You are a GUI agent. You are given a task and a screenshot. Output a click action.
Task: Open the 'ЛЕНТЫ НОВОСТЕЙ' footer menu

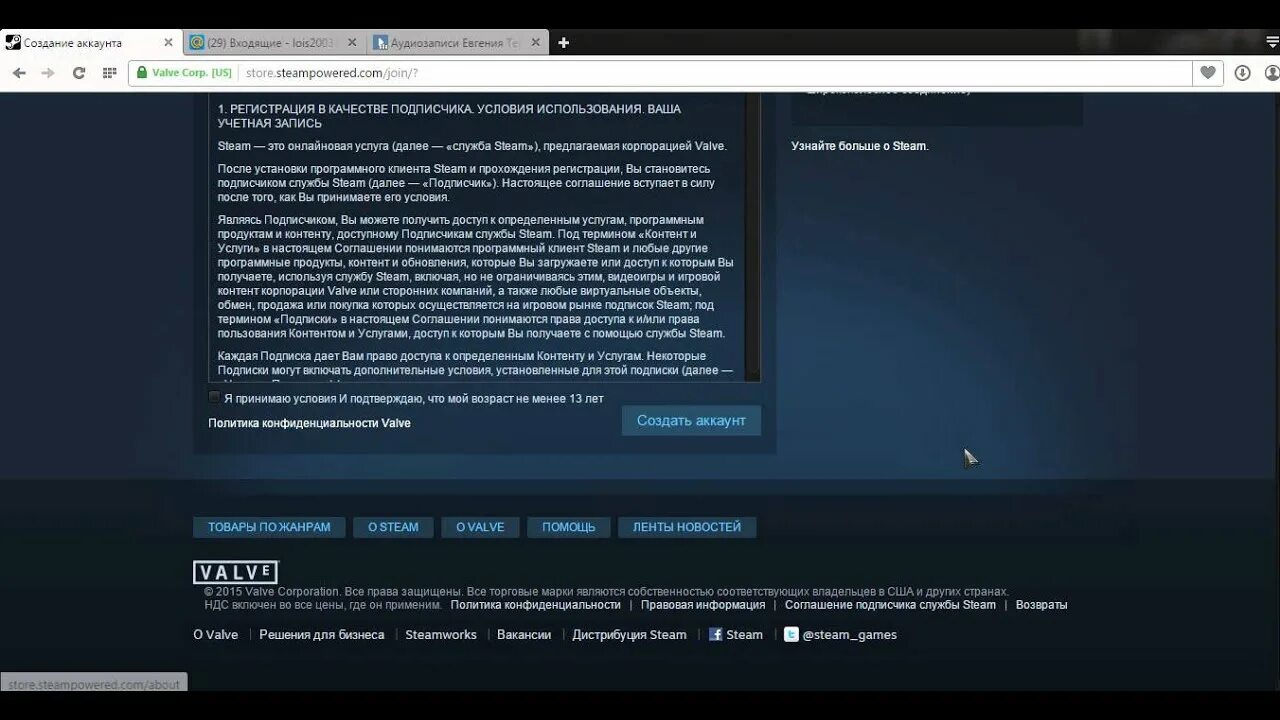pos(687,527)
